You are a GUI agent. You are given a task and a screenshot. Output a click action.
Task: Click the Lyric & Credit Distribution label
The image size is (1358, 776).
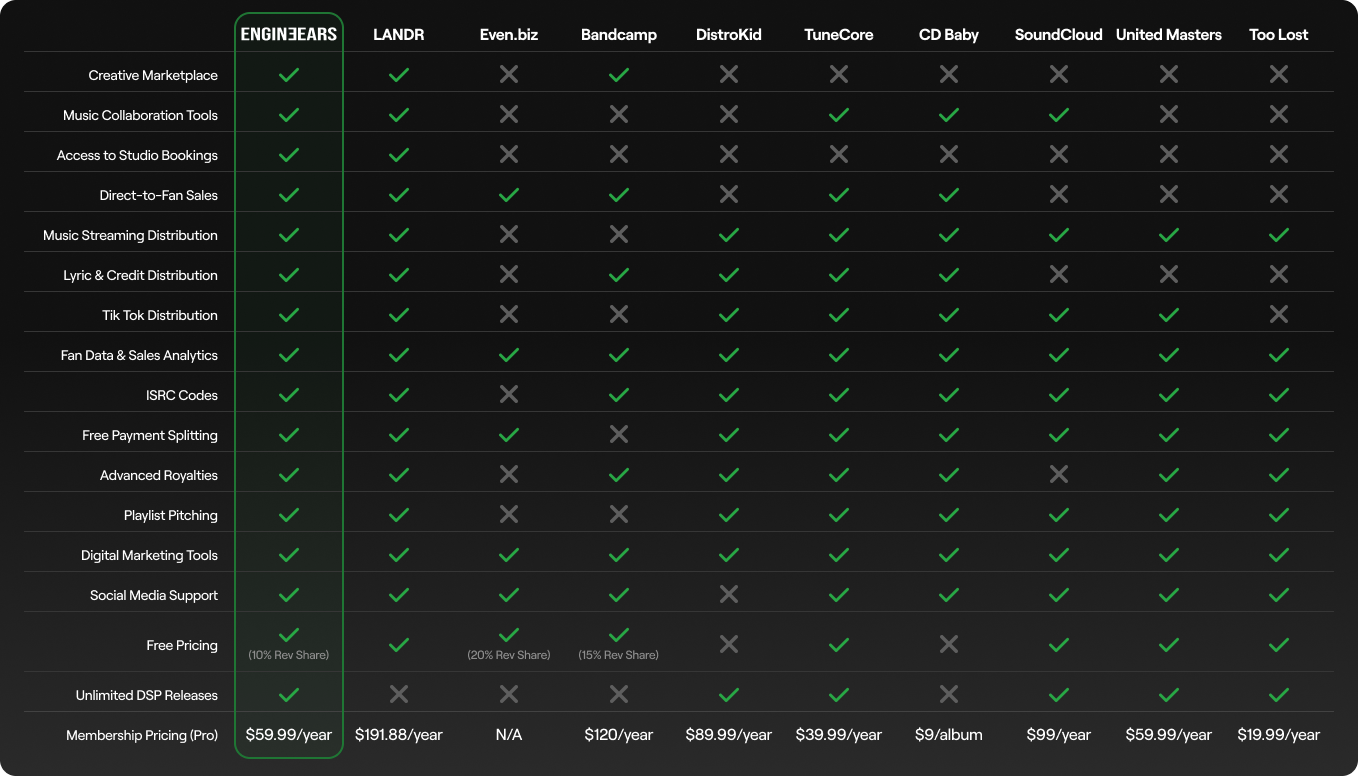click(x=140, y=275)
